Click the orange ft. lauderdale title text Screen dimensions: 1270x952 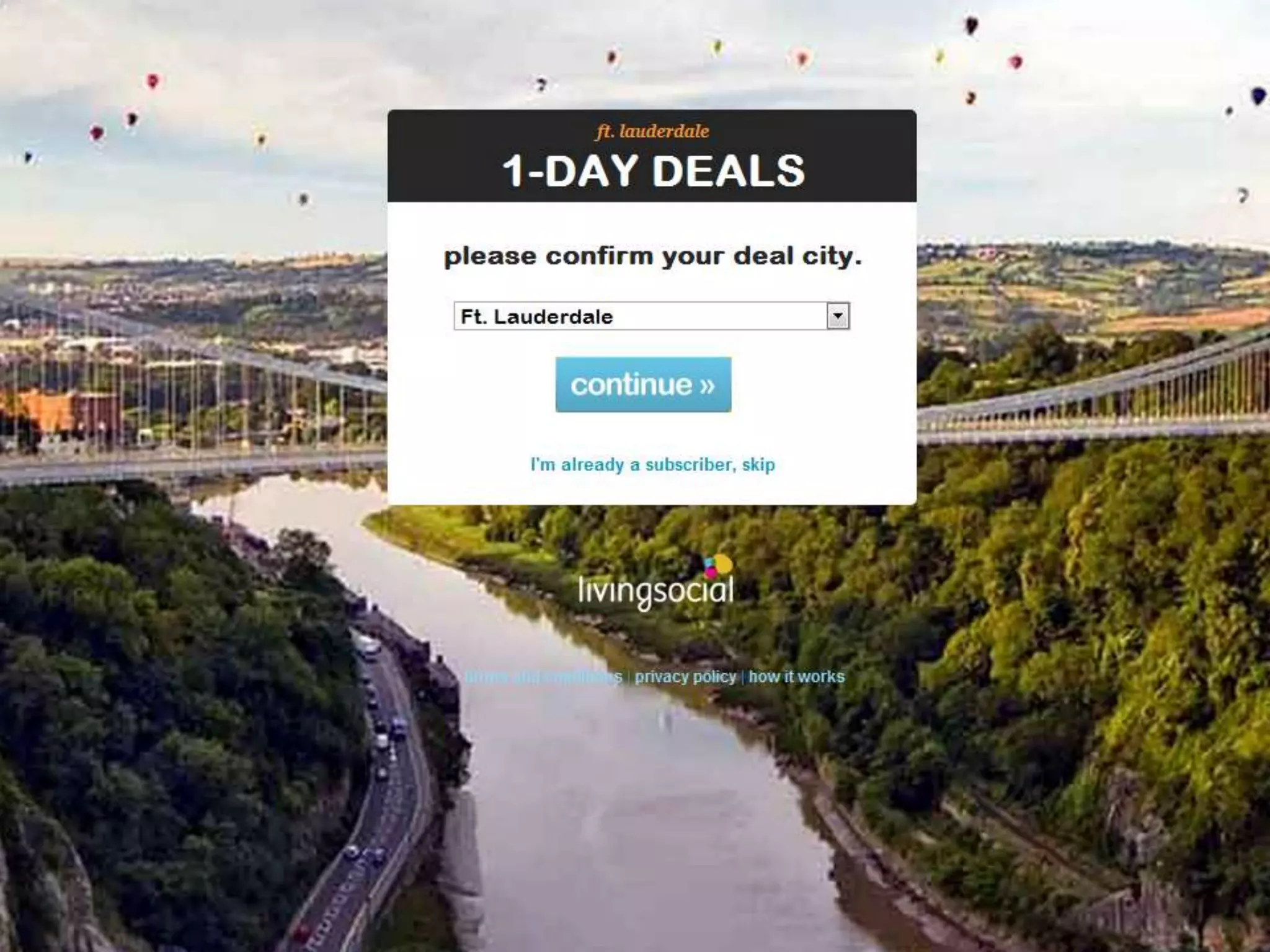652,131
